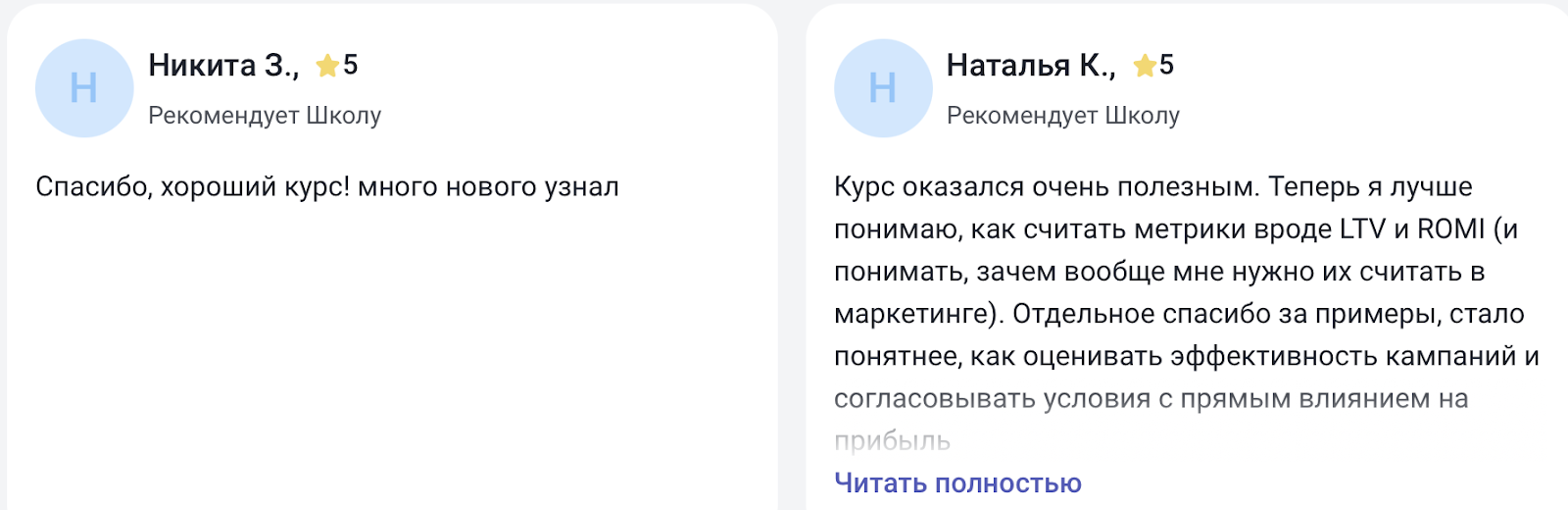The height and width of the screenshot is (510, 1568).
Task: Expand review via "Читать полностью" link
Action: pyautogui.click(x=957, y=484)
